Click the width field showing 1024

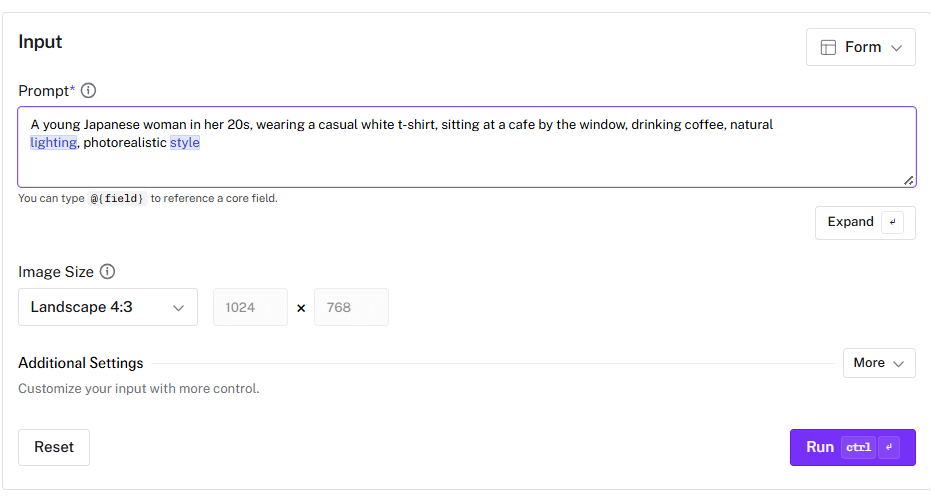point(250,307)
